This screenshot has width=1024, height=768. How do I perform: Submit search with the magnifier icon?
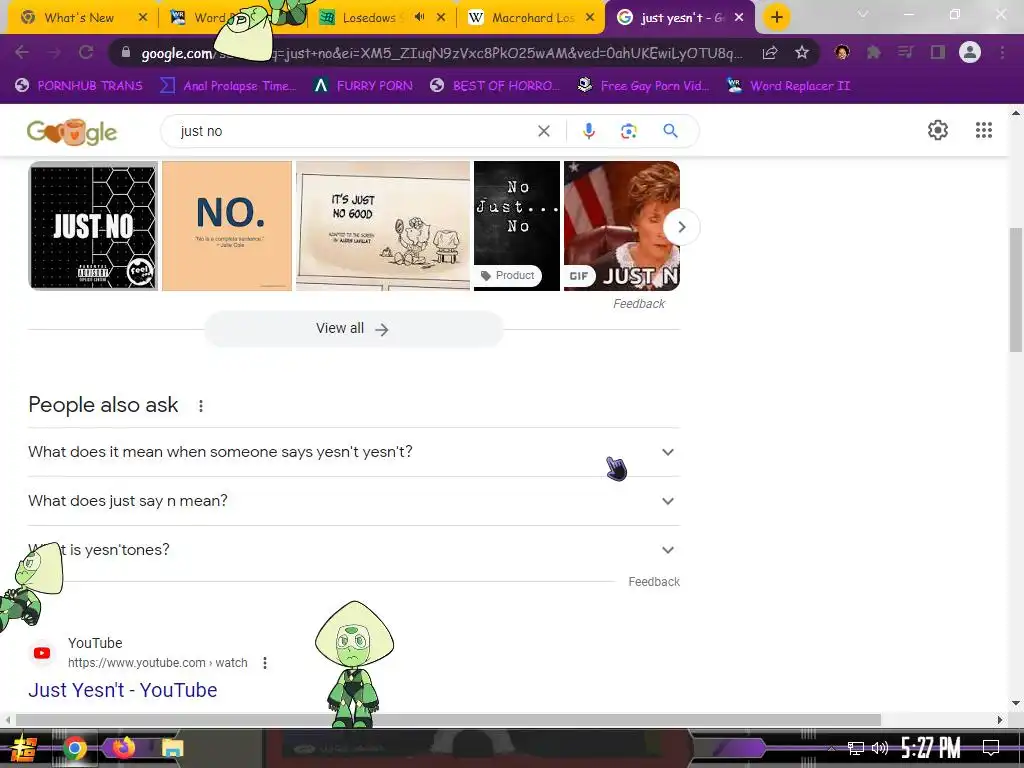[670, 131]
